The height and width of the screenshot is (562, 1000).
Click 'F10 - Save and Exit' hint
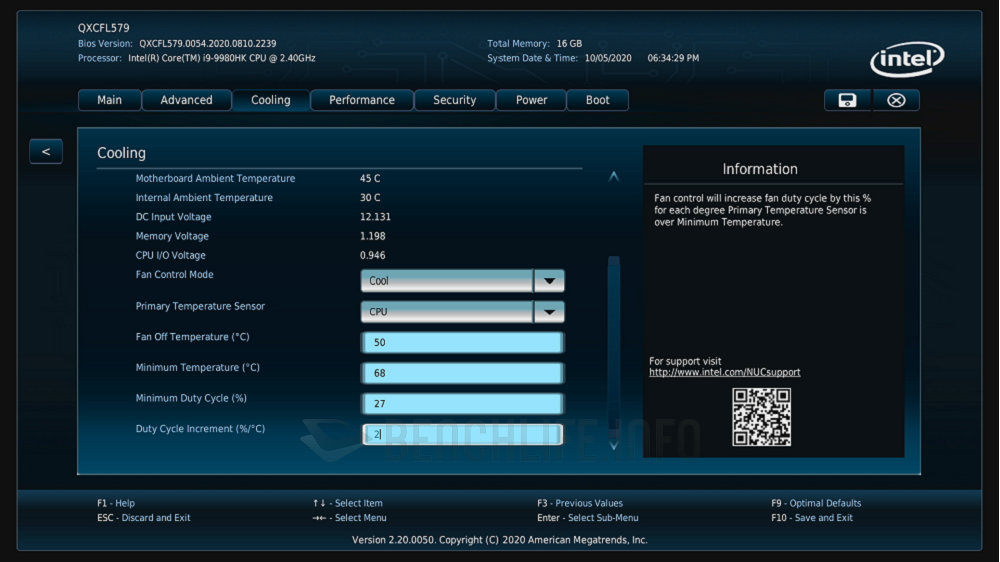click(811, 518)
